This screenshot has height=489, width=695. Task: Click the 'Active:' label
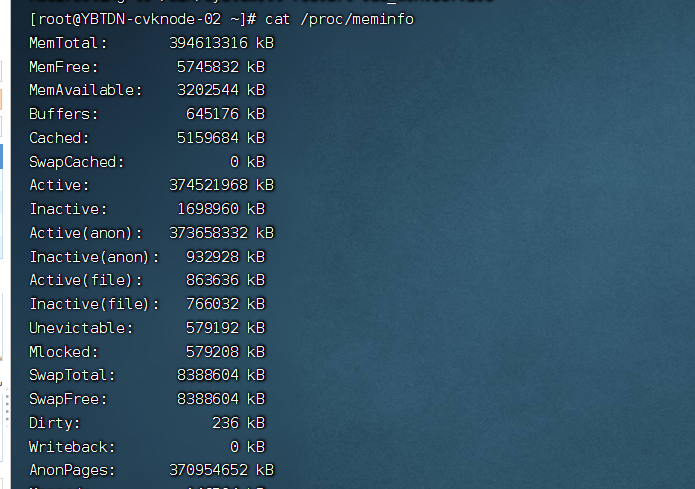click(59, 185)
